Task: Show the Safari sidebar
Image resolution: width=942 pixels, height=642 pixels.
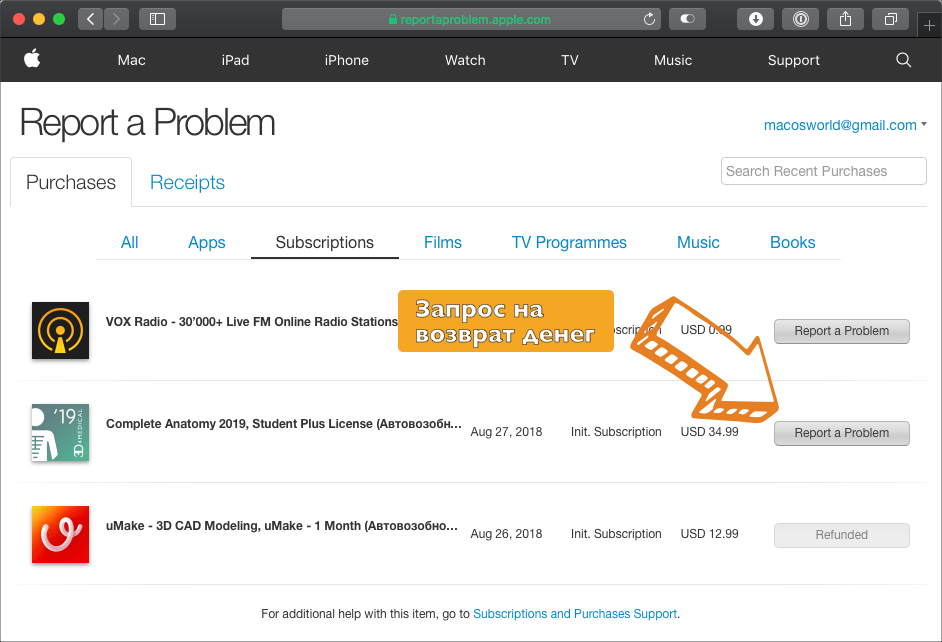Action: 157,19
